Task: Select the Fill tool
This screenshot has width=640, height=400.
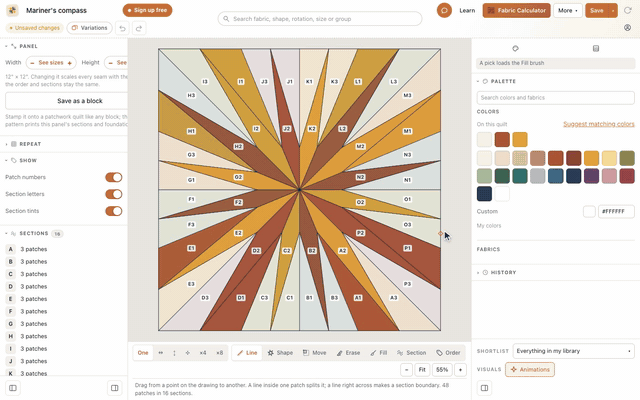Action: pos(379,353)
